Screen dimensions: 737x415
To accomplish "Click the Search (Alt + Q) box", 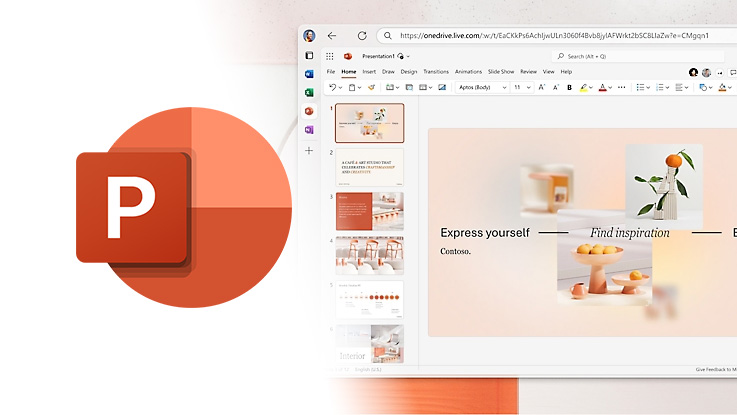I will 637,56.
